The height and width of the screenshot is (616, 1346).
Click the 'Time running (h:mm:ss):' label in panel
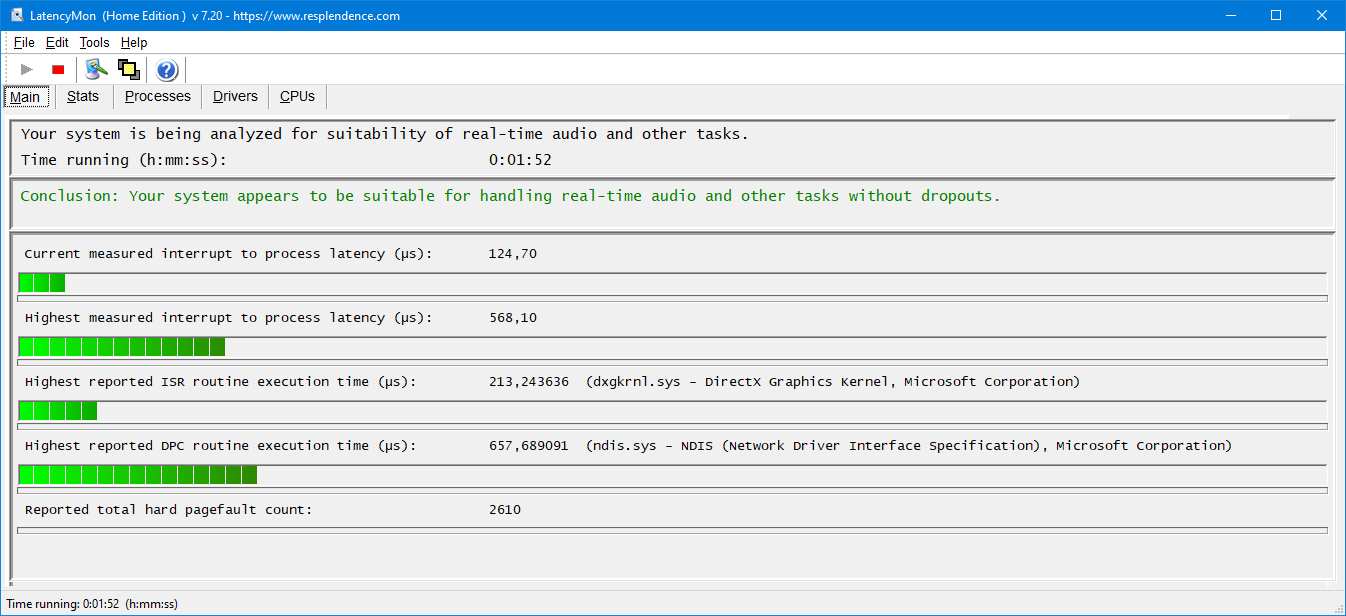click(x=124, y=160)
